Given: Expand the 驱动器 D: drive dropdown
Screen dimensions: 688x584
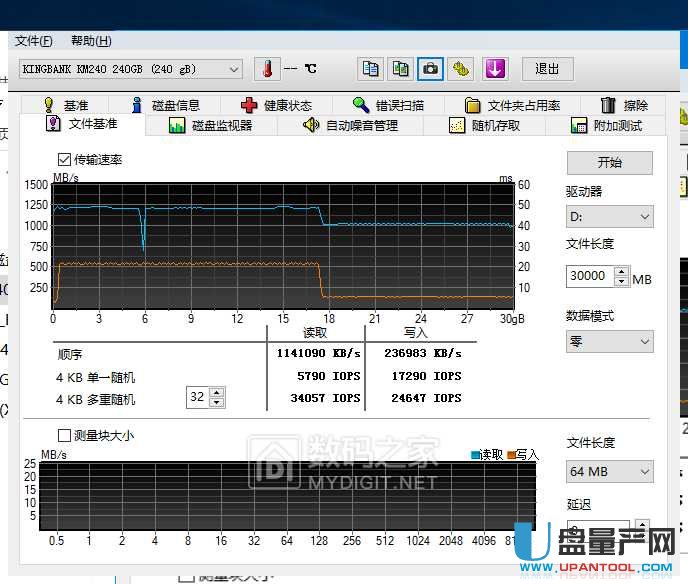Looking at the screenshot, I should pos(609,217).
